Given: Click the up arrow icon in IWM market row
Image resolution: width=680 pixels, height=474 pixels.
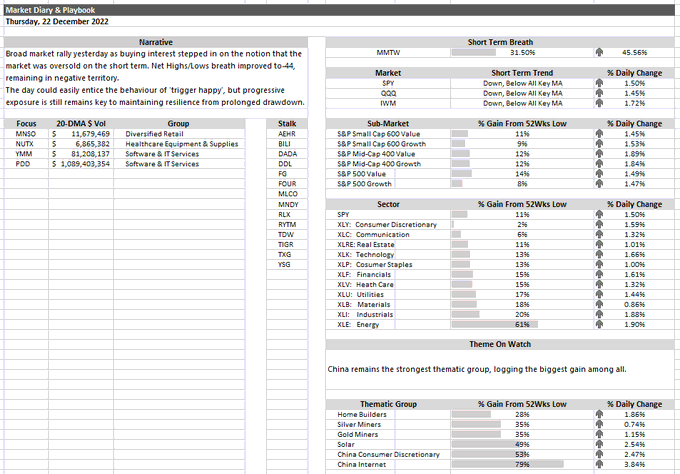Looking at the screenshot, I should (599, 103).
